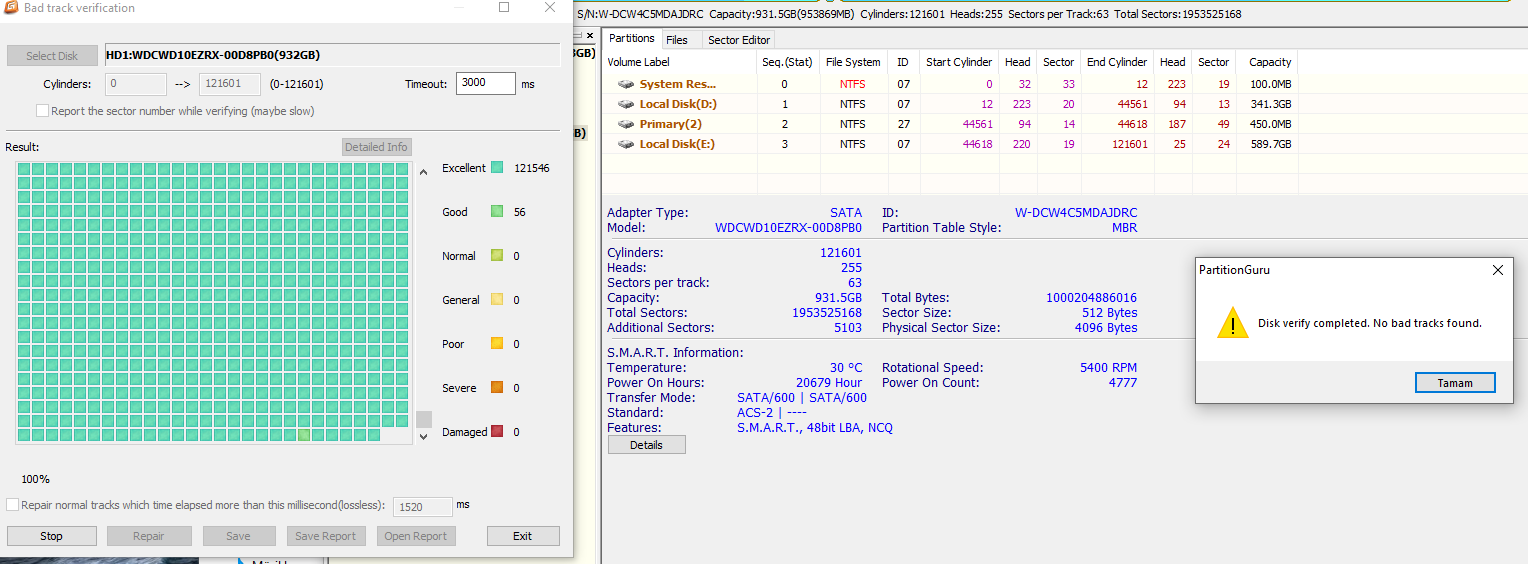
Task: Click the Power On Hours value 20679 Hour
Action: tap(829, 383)
